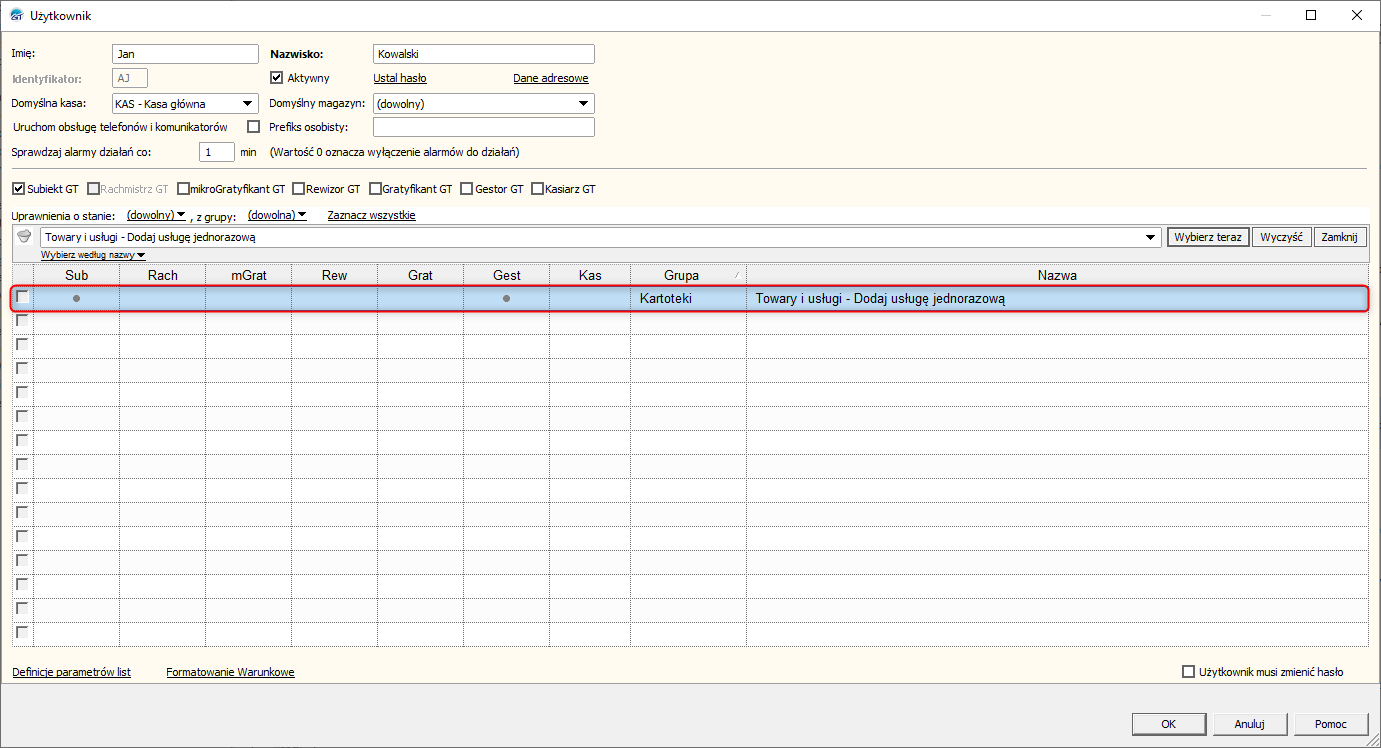This screenshot has height=748, width=1381.
Task: Click the alarm interval minutes field
Action: [x=217, y=152]
